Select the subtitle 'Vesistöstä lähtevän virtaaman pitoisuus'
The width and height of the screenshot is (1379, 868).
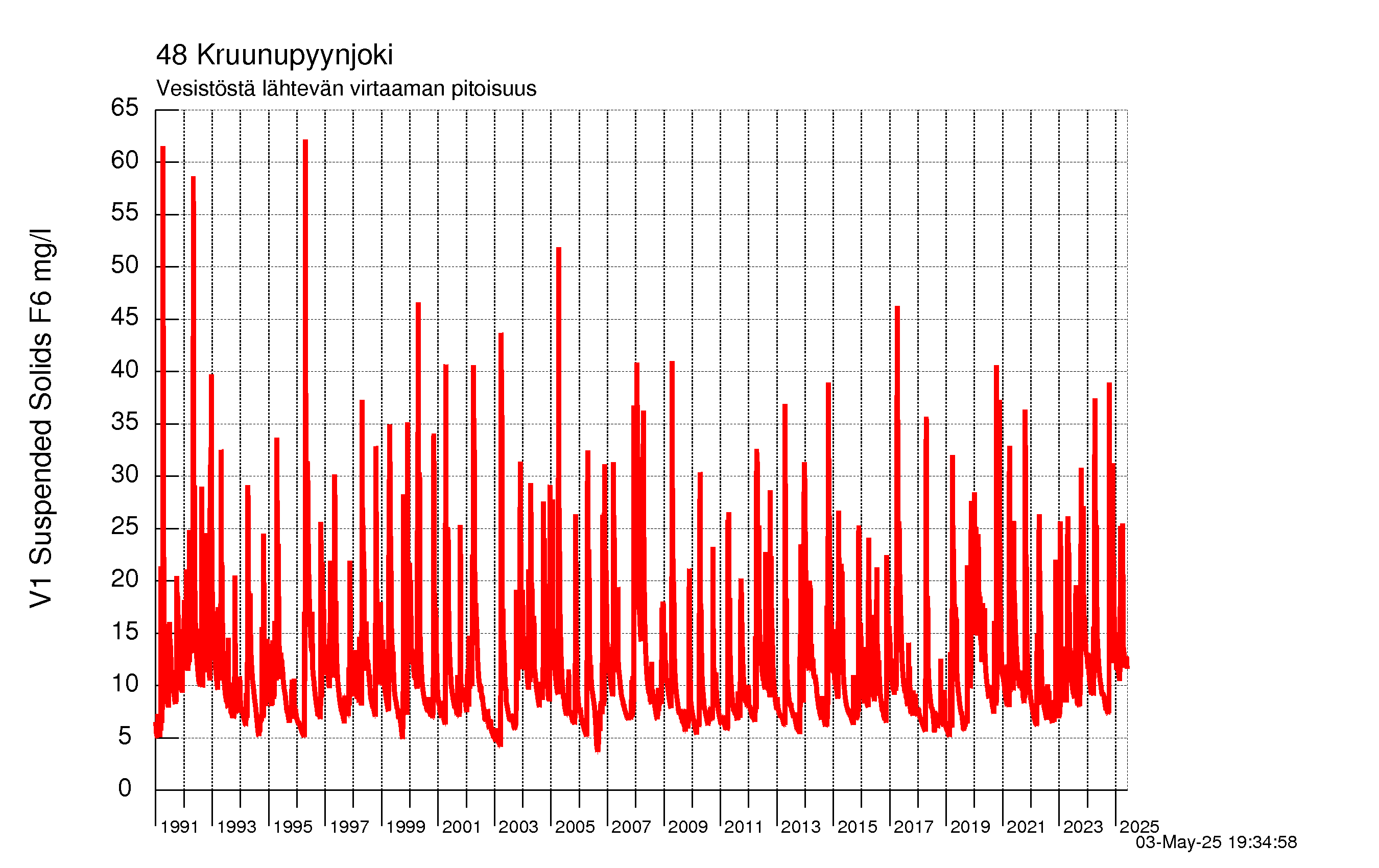(346, 89)
